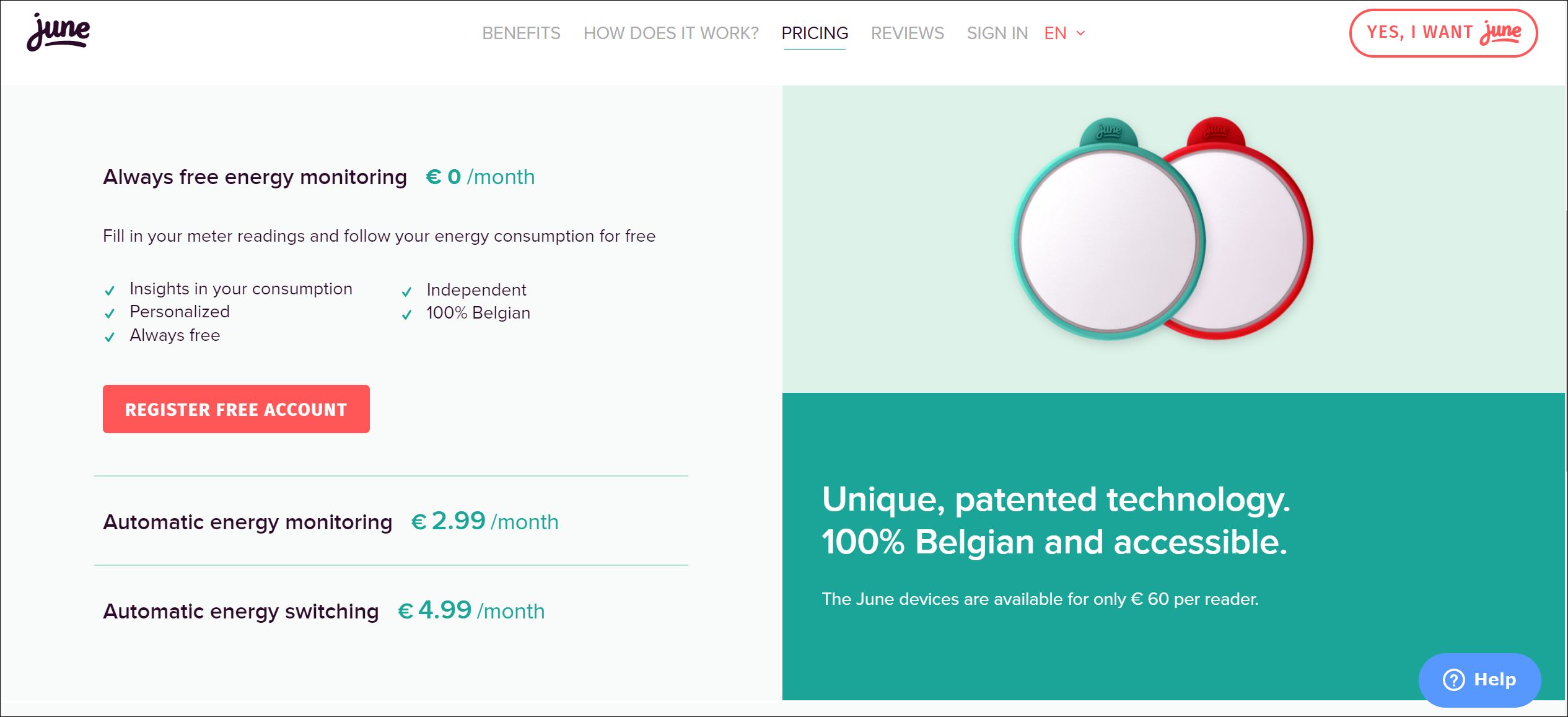Click Register Free Account button
Screen dimensions: 1568x717
pyautogui.click(x=236, y=409)
